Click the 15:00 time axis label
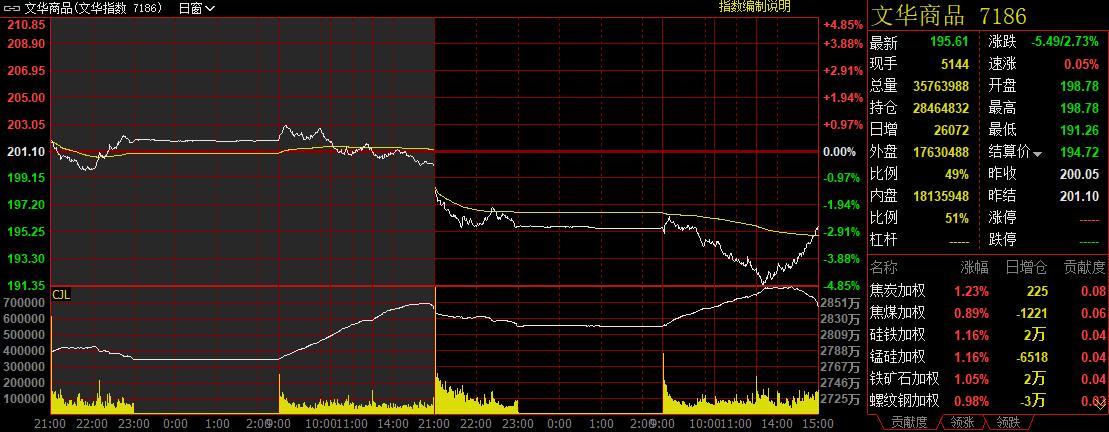Screen dimensions: 1109x432 (818, 424)
